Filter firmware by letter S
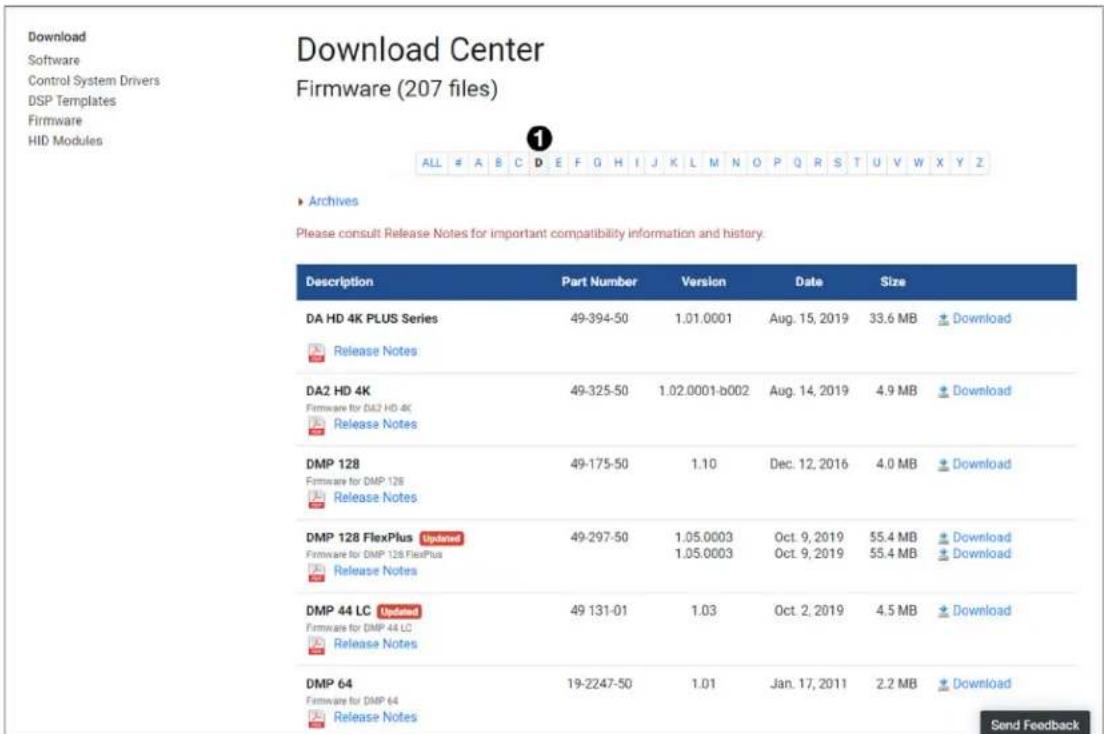Image resolution: width=1104 pixels, height=734 pixels. click(x=837, y=163)
